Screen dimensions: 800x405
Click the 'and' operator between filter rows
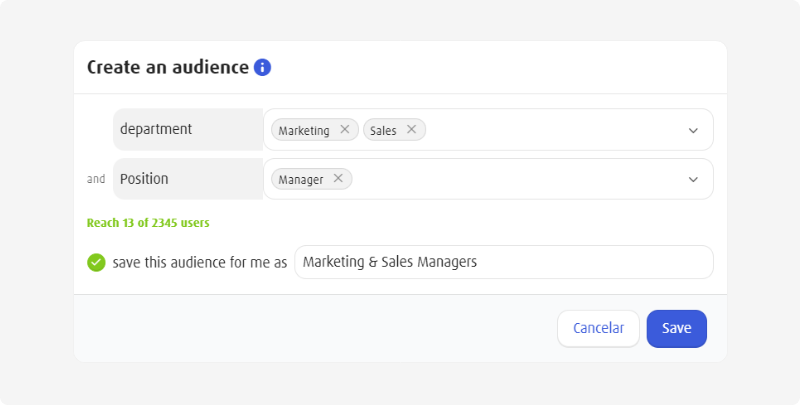pos(96,180)
